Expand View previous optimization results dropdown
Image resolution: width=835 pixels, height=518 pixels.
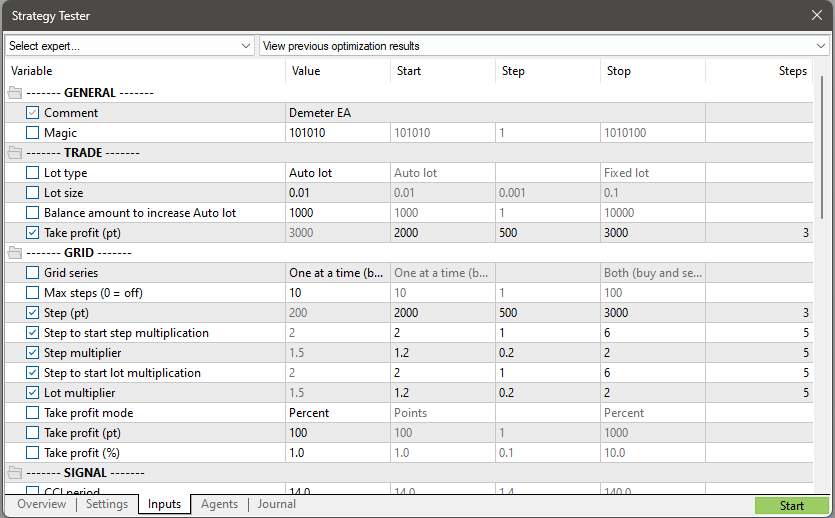544,46
